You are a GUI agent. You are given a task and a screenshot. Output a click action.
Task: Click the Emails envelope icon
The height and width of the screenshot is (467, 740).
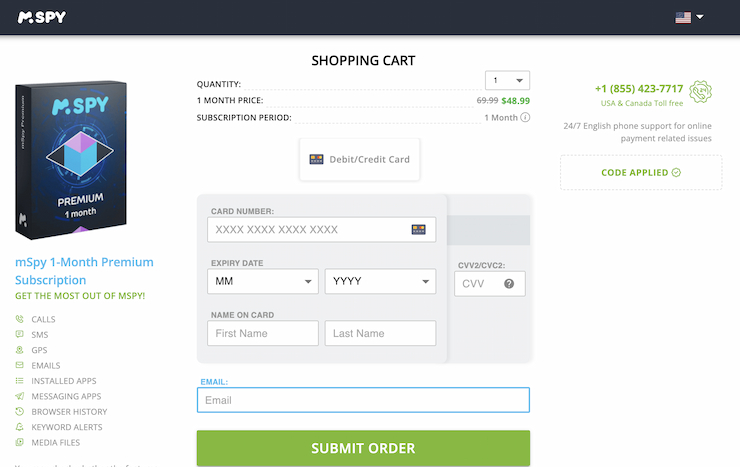point(19,365)
